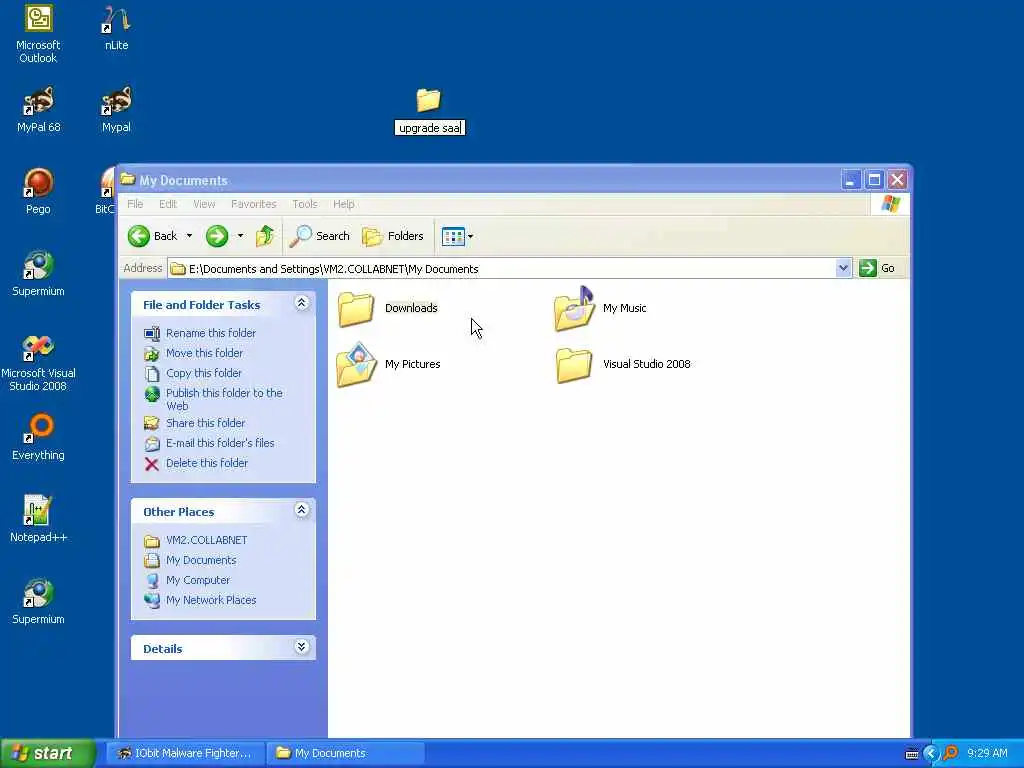The image size is (1024, 768).
Task: Click the Start button
Action: coord(47,753)
